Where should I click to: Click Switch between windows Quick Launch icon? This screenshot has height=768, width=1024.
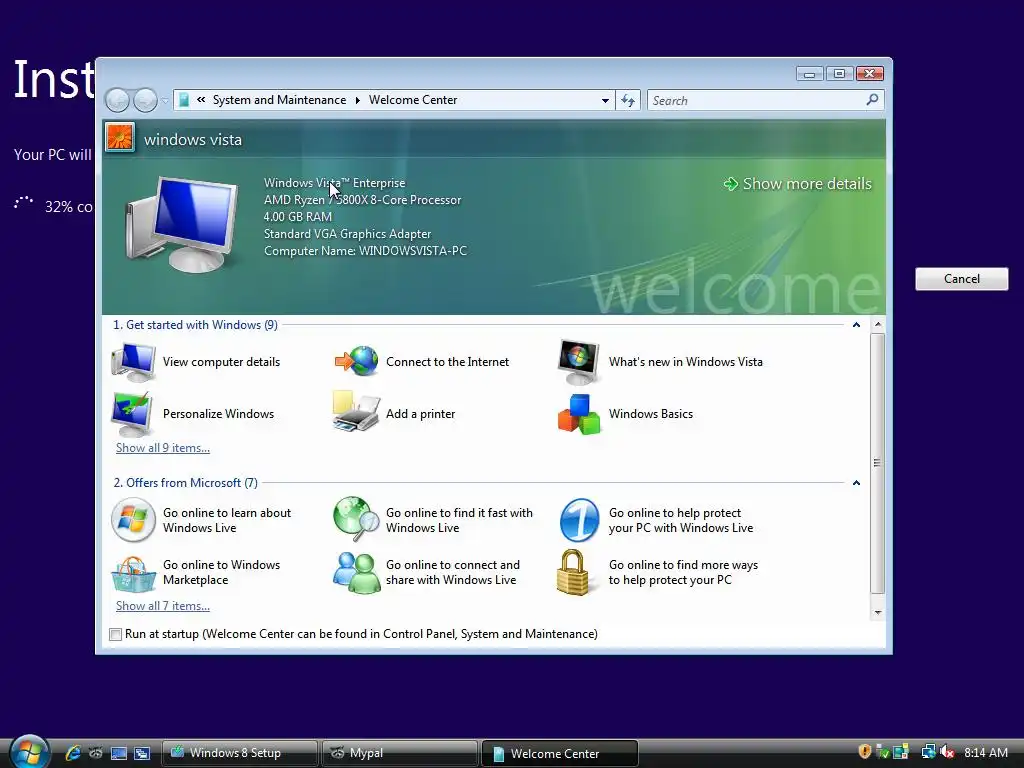(x=142, y=753)
